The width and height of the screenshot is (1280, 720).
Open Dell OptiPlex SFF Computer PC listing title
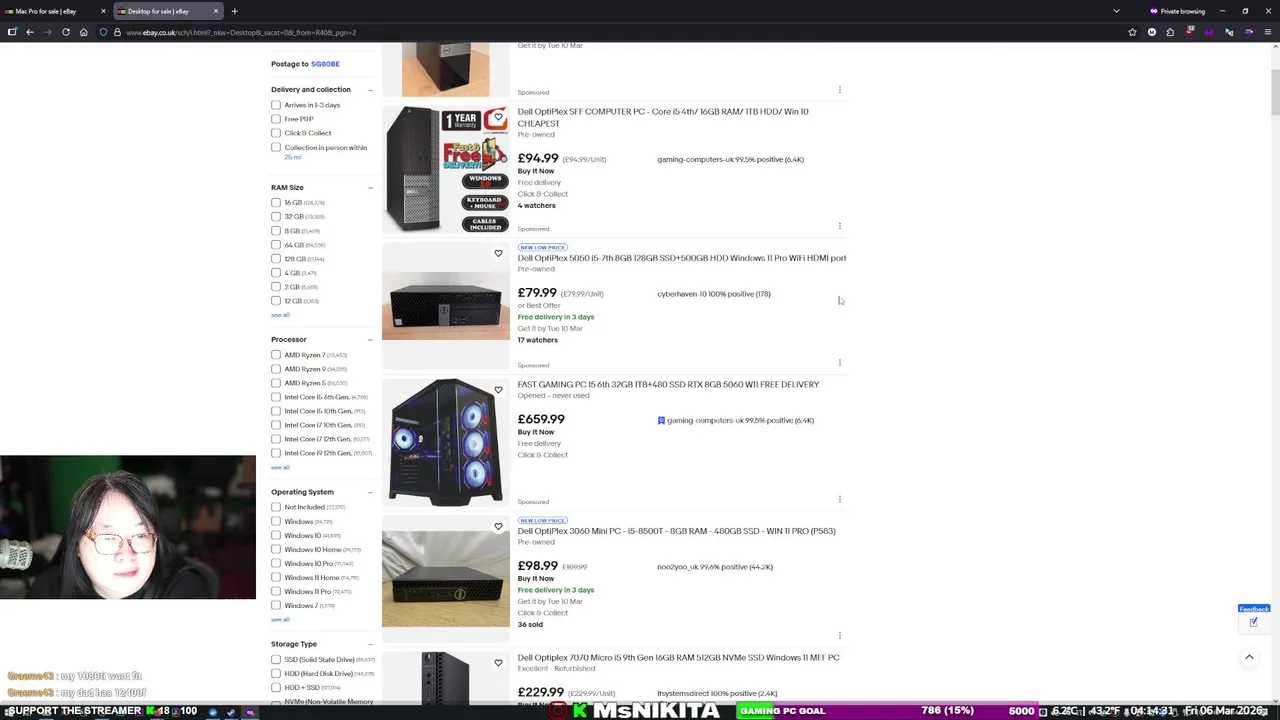tap(663, 117)
